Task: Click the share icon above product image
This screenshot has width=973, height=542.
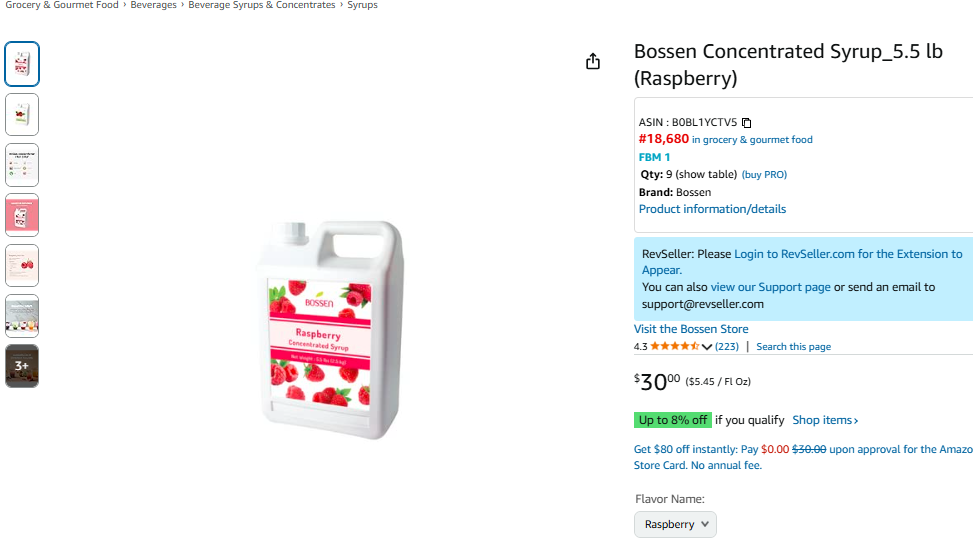Action: [x=593, y=62]
